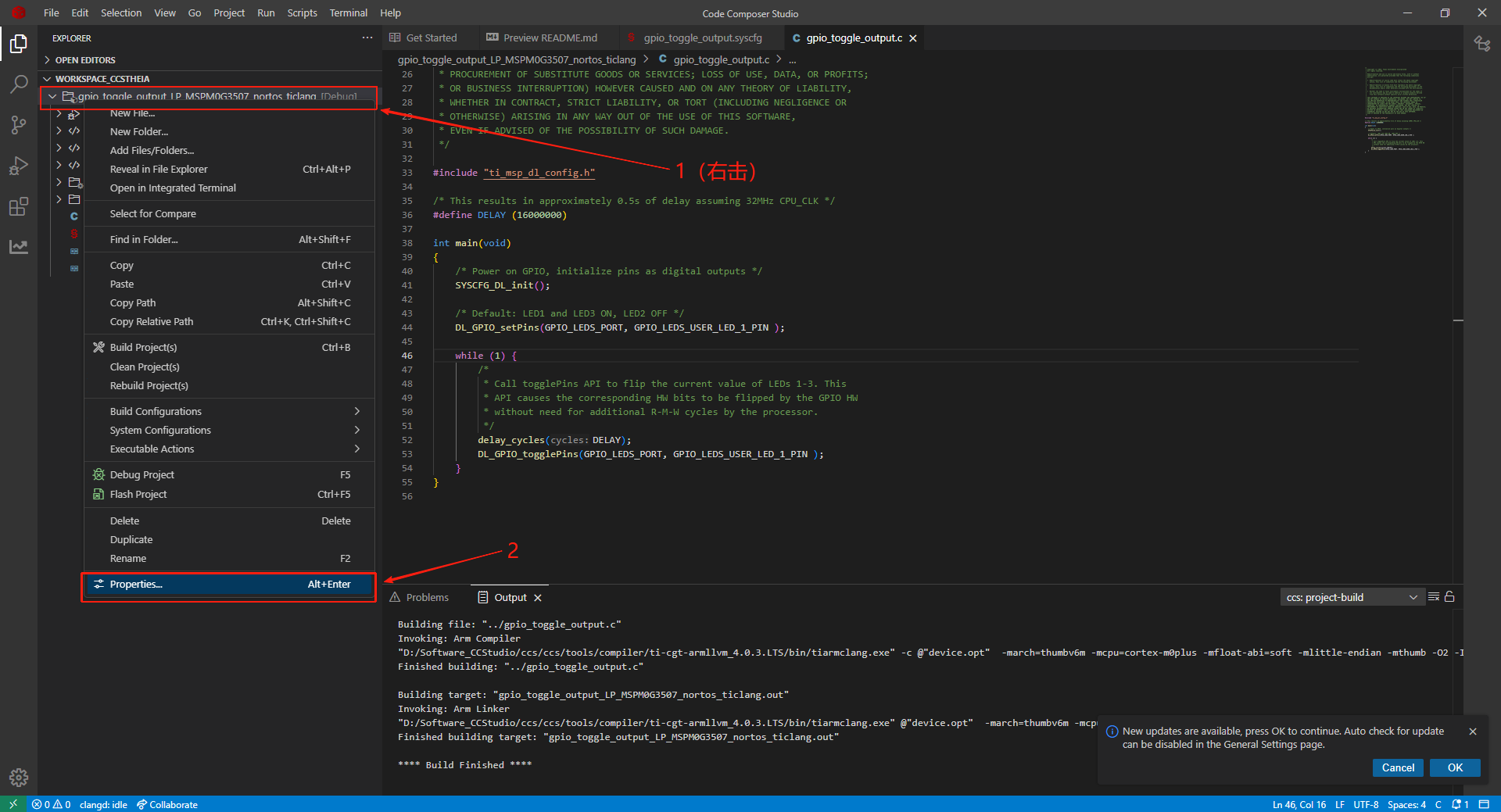1501x812 pixels.
Task: Open the ccs: project-build output channel dropdown
Action: (x=1352, y=597)
